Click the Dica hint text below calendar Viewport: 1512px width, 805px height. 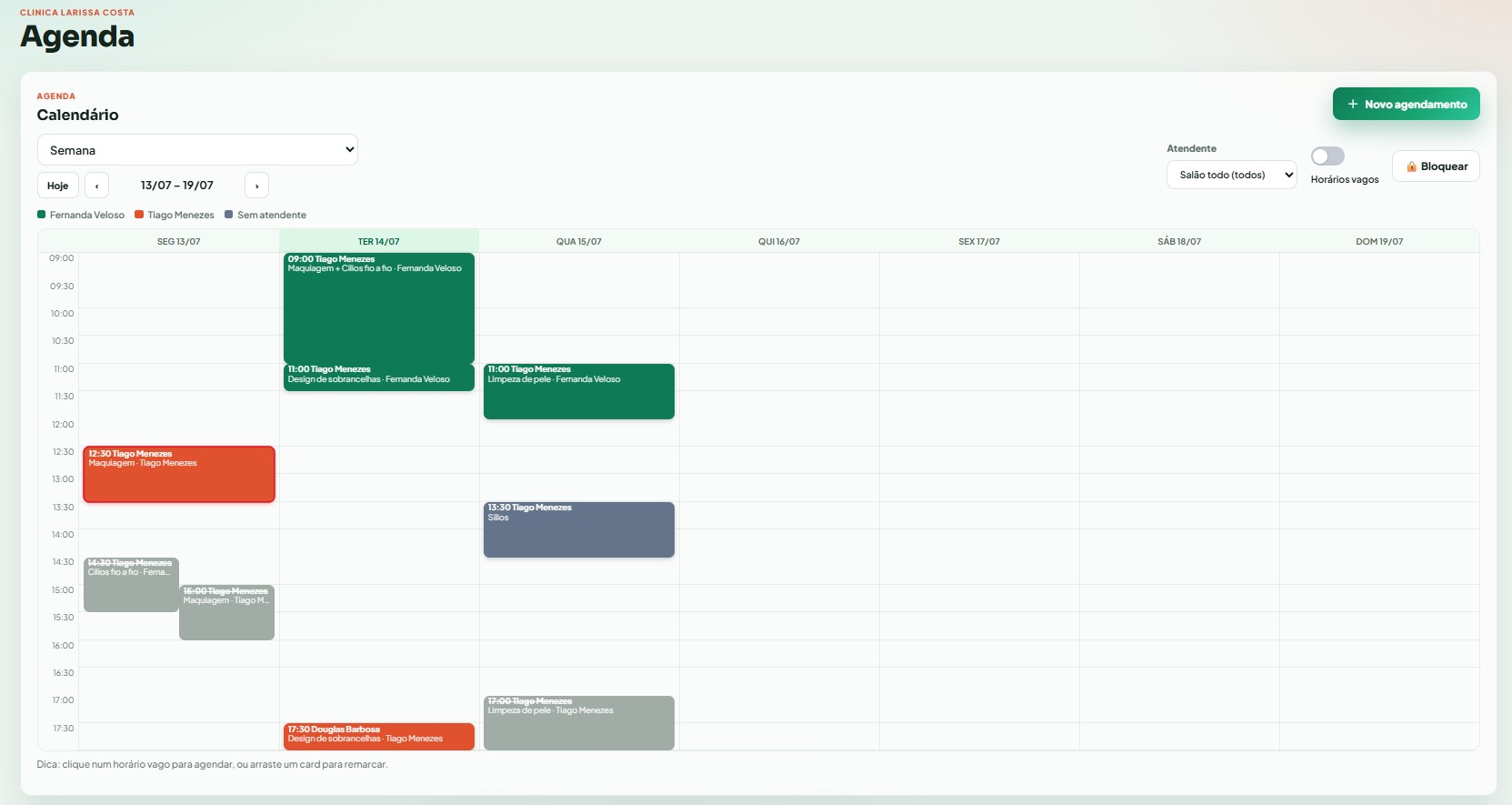coord(212,764)
